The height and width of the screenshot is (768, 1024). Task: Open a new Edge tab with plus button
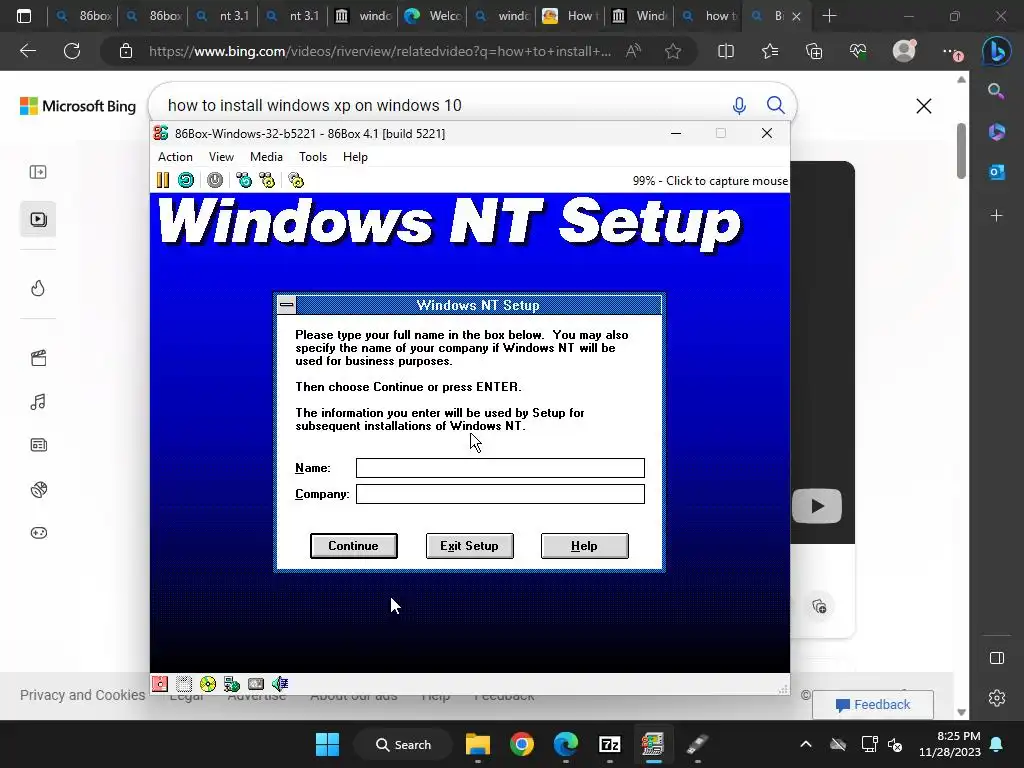(829, 16)
